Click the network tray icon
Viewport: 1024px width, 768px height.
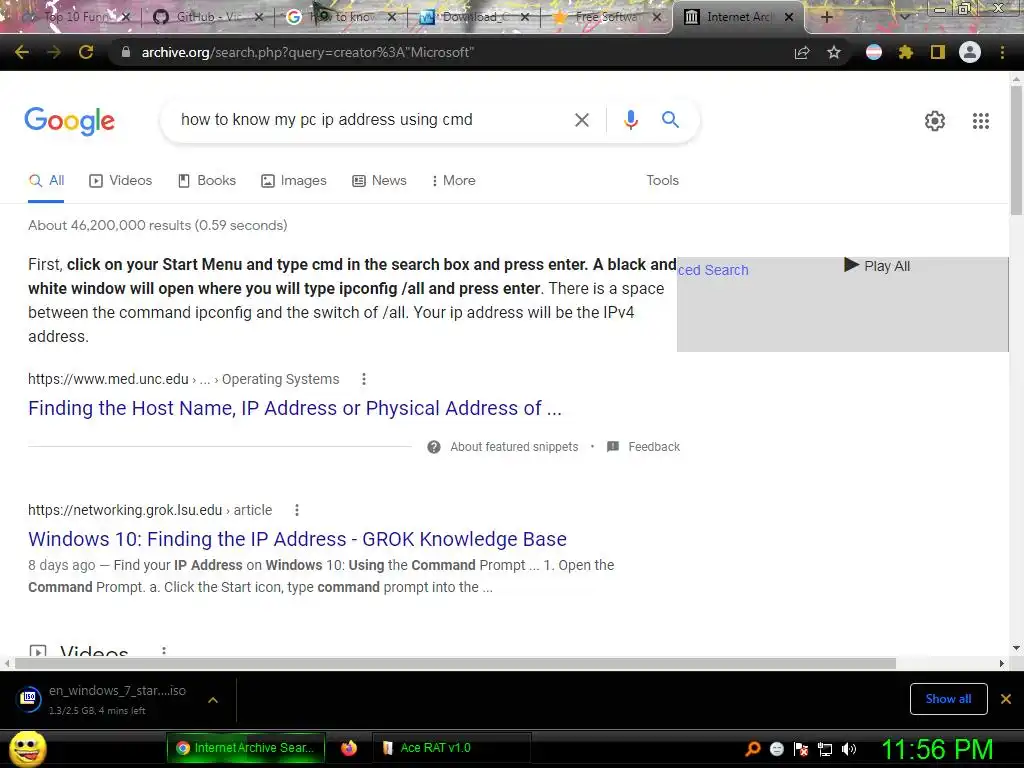tap(825, 749)
